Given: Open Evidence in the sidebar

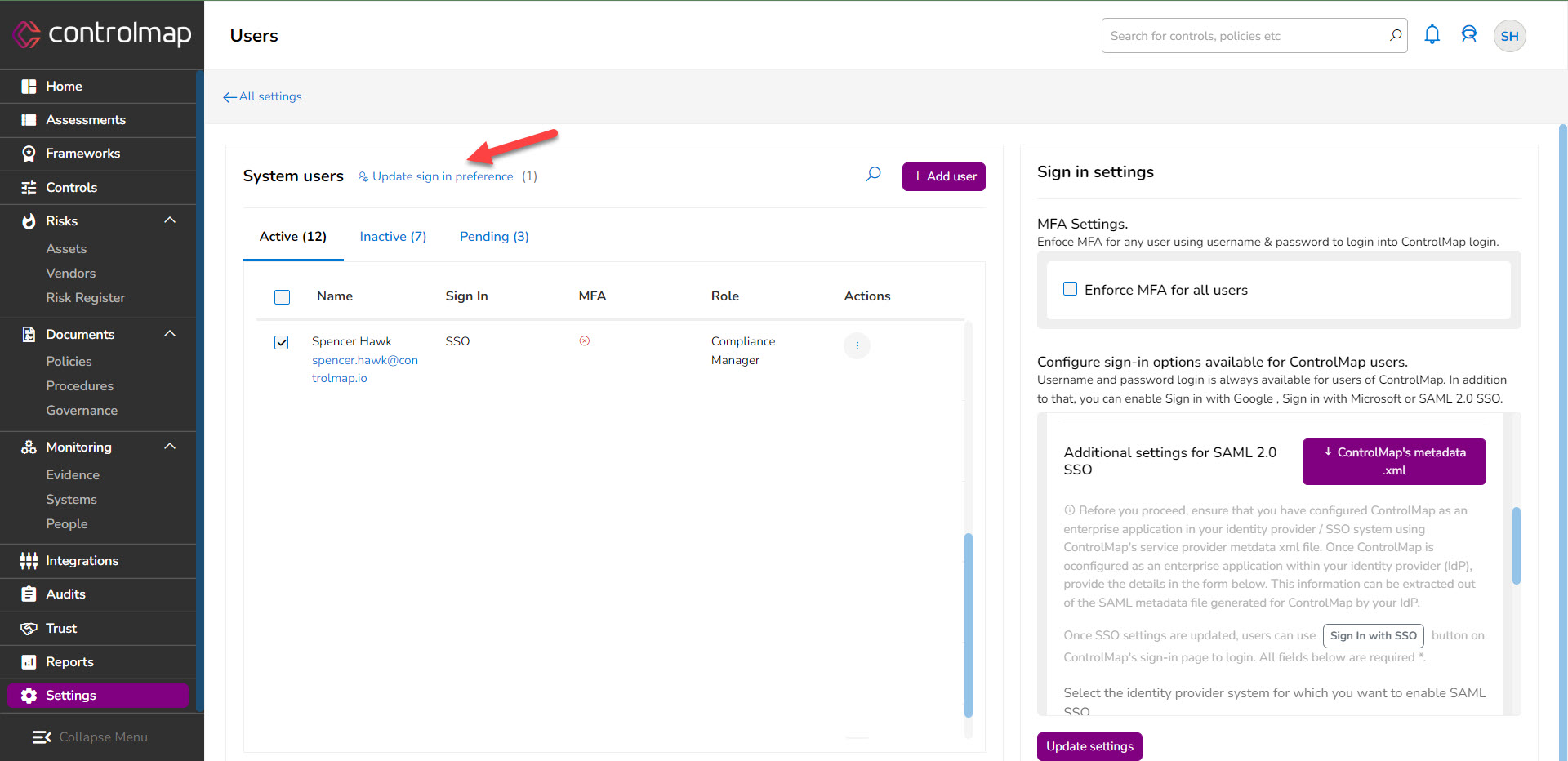Looking at the screenshot, I should point(73,475).
